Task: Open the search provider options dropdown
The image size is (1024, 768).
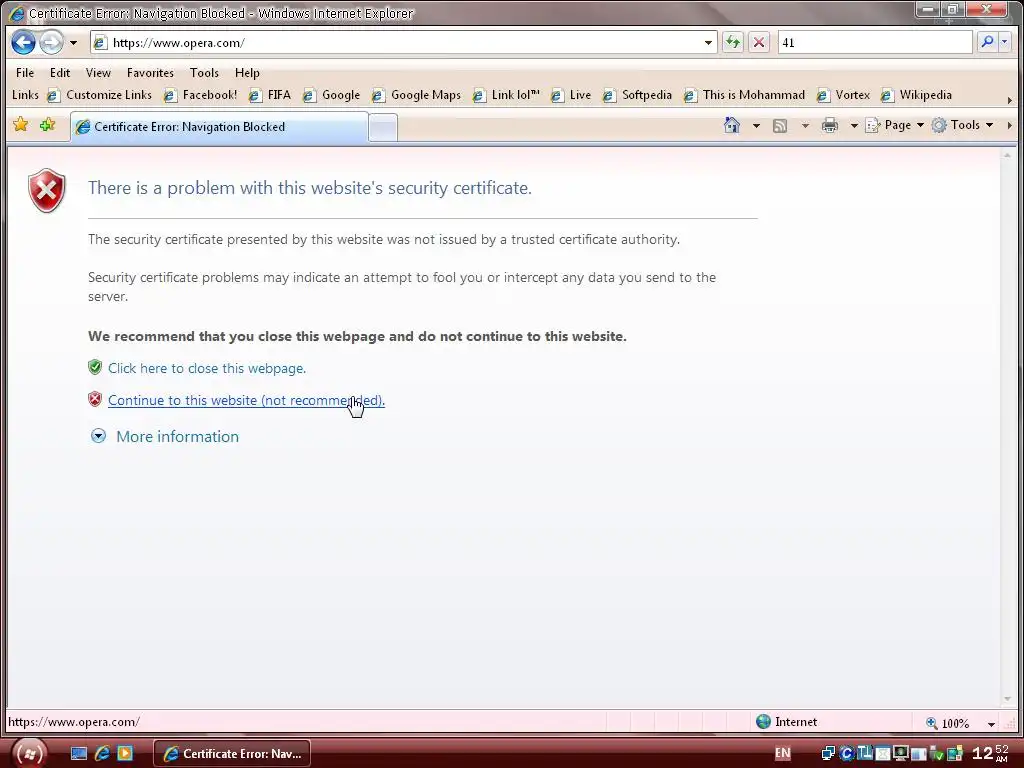Action: pyautogui.click(x=1004, y=42)
